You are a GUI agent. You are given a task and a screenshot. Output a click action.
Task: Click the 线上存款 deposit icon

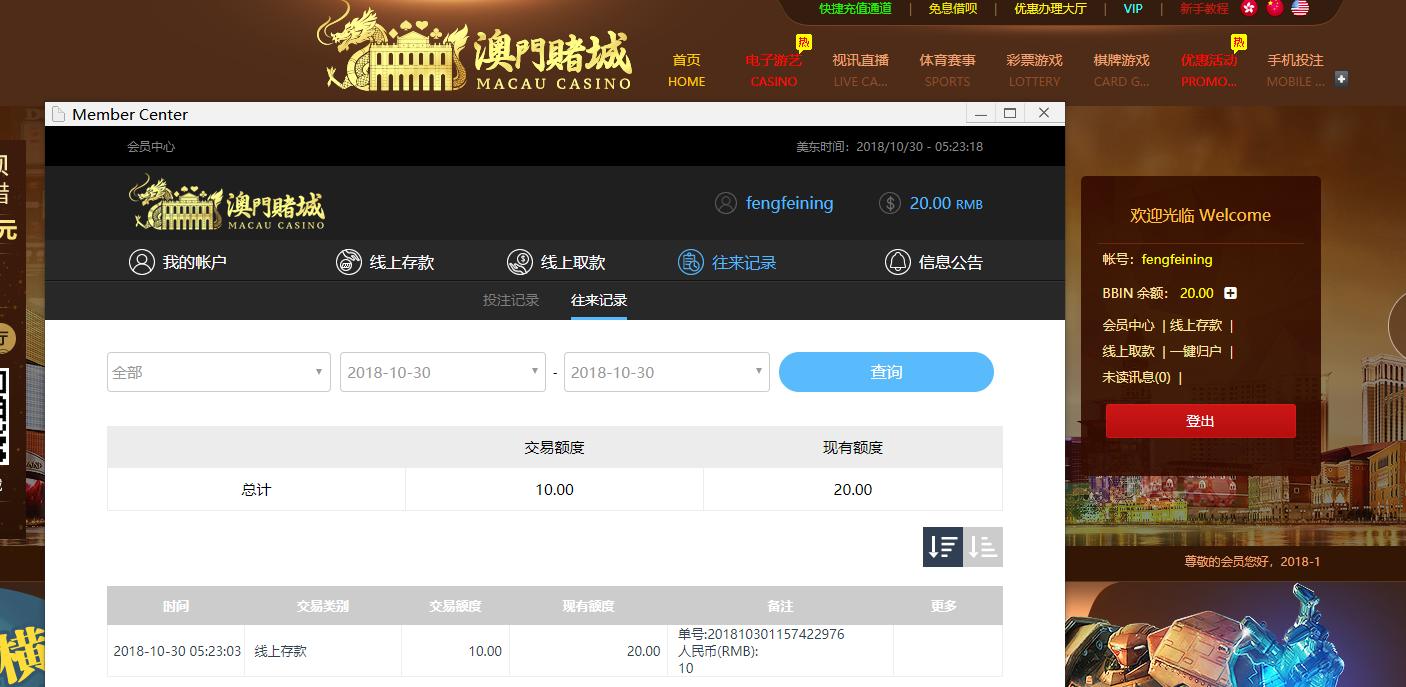click(348, 262)
